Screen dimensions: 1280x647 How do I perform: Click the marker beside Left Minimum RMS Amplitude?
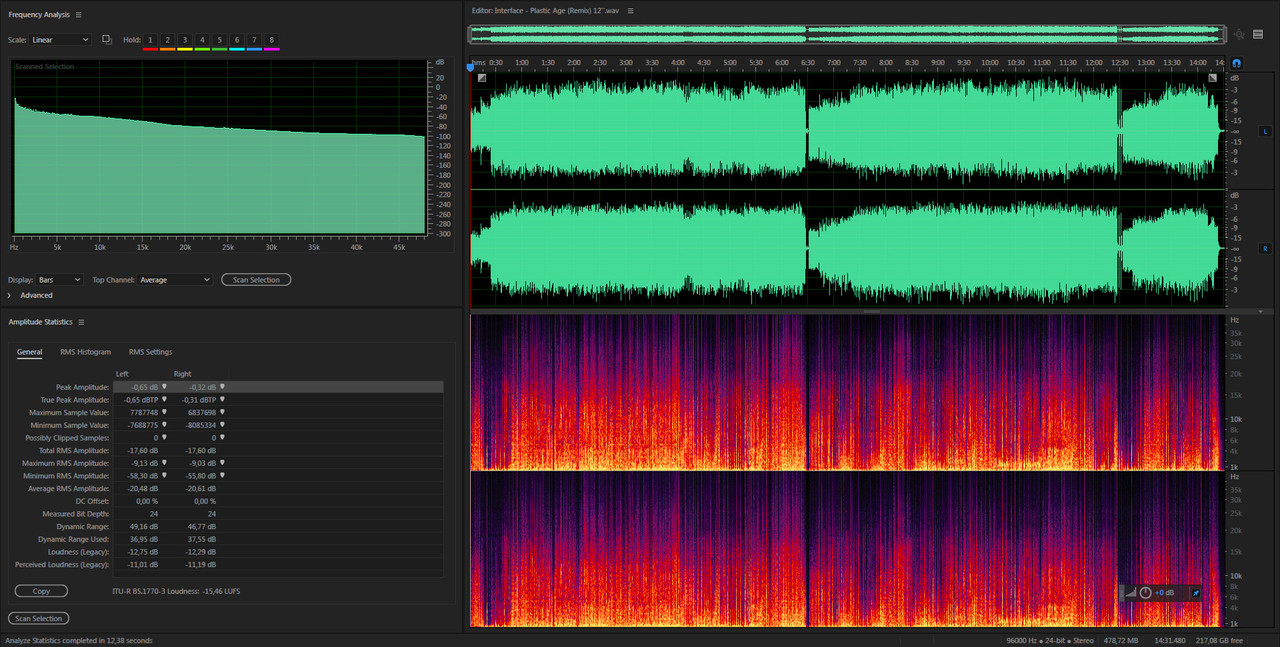tap(164, 475)
